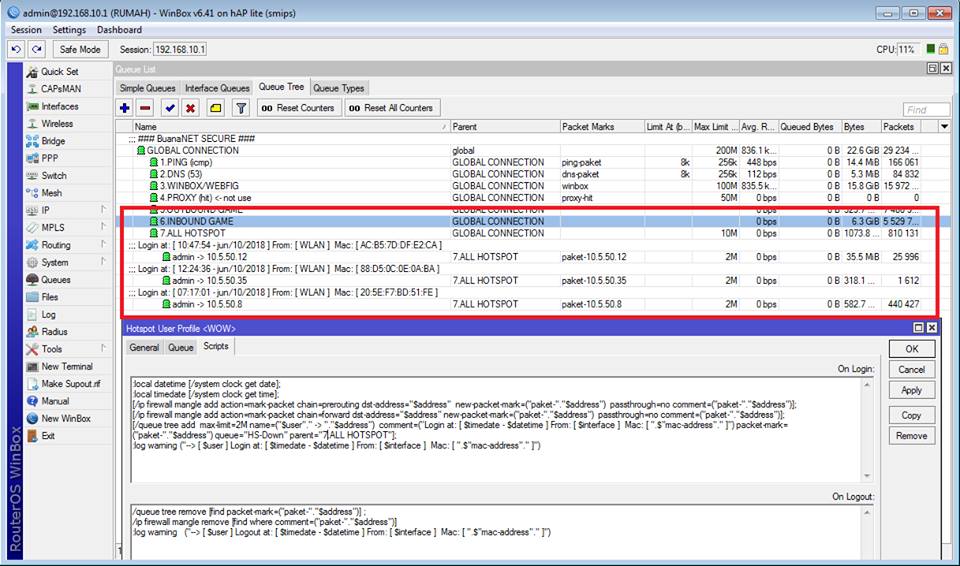Open Radius in sidebar
This screenshot has height=566, width=960.
pos(54,331)
